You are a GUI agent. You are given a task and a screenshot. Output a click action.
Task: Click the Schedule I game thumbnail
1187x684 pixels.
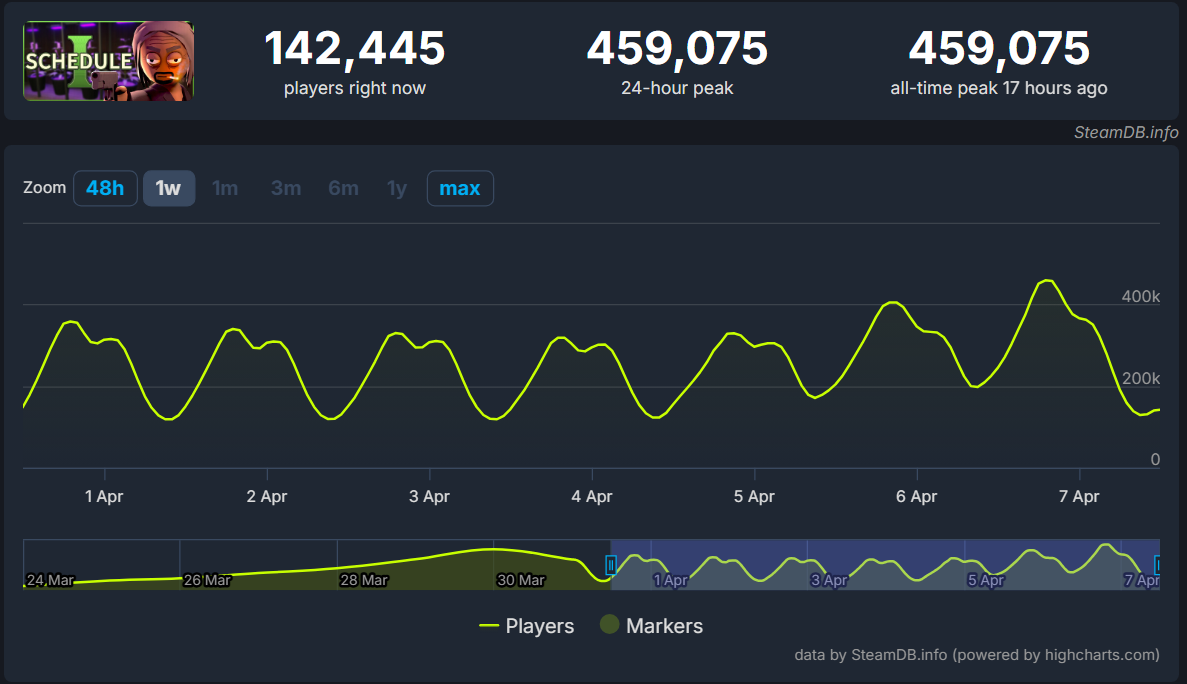point(108,61)
